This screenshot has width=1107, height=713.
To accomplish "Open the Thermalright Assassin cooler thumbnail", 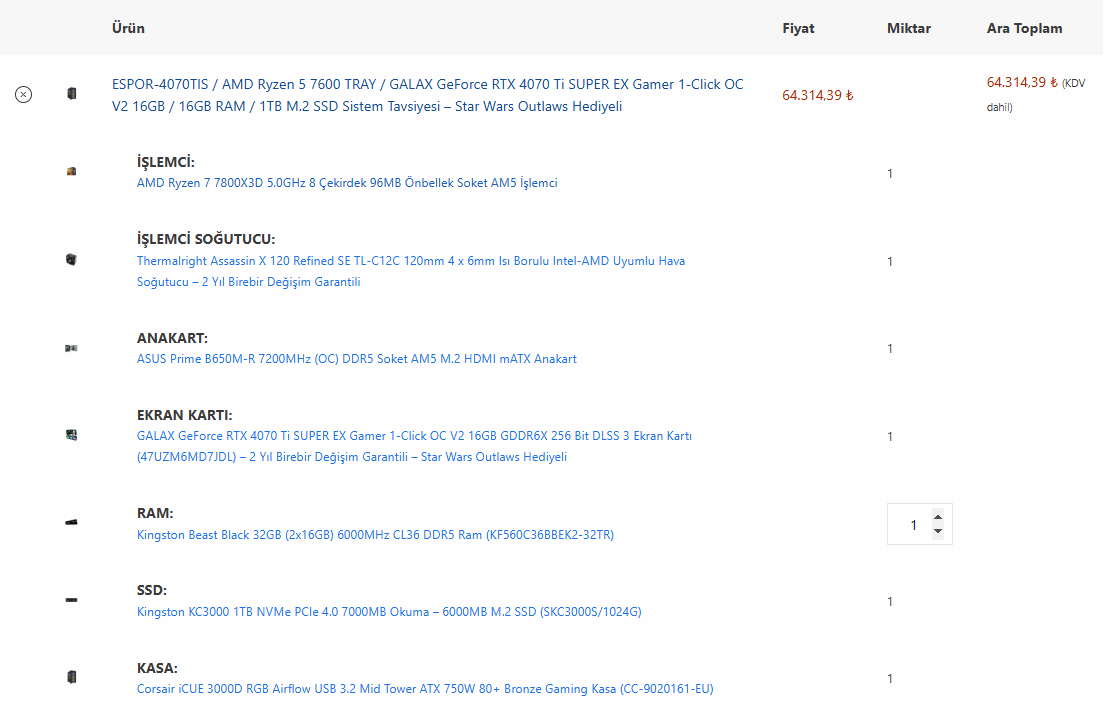I will 71,260.
